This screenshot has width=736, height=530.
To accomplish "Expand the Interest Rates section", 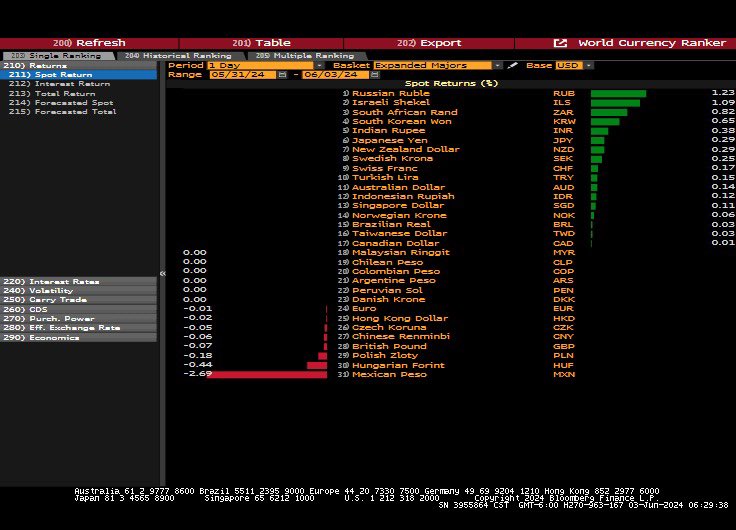I will click(78, 282).
